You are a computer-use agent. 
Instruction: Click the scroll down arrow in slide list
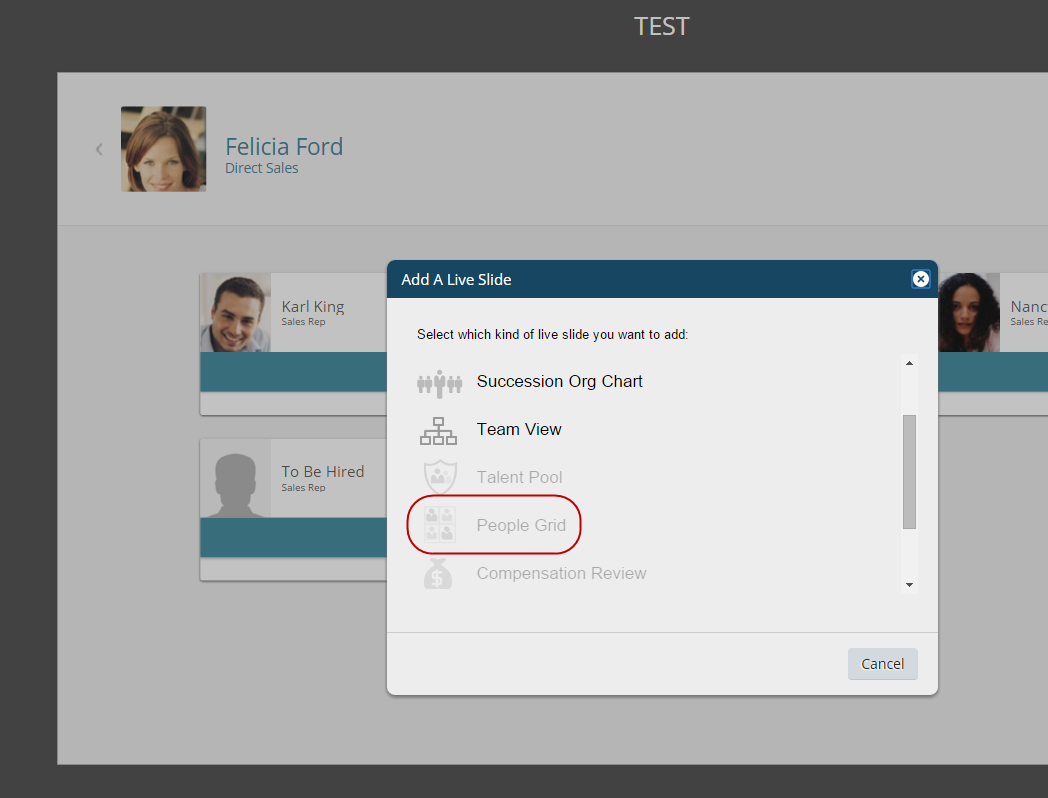909,585
